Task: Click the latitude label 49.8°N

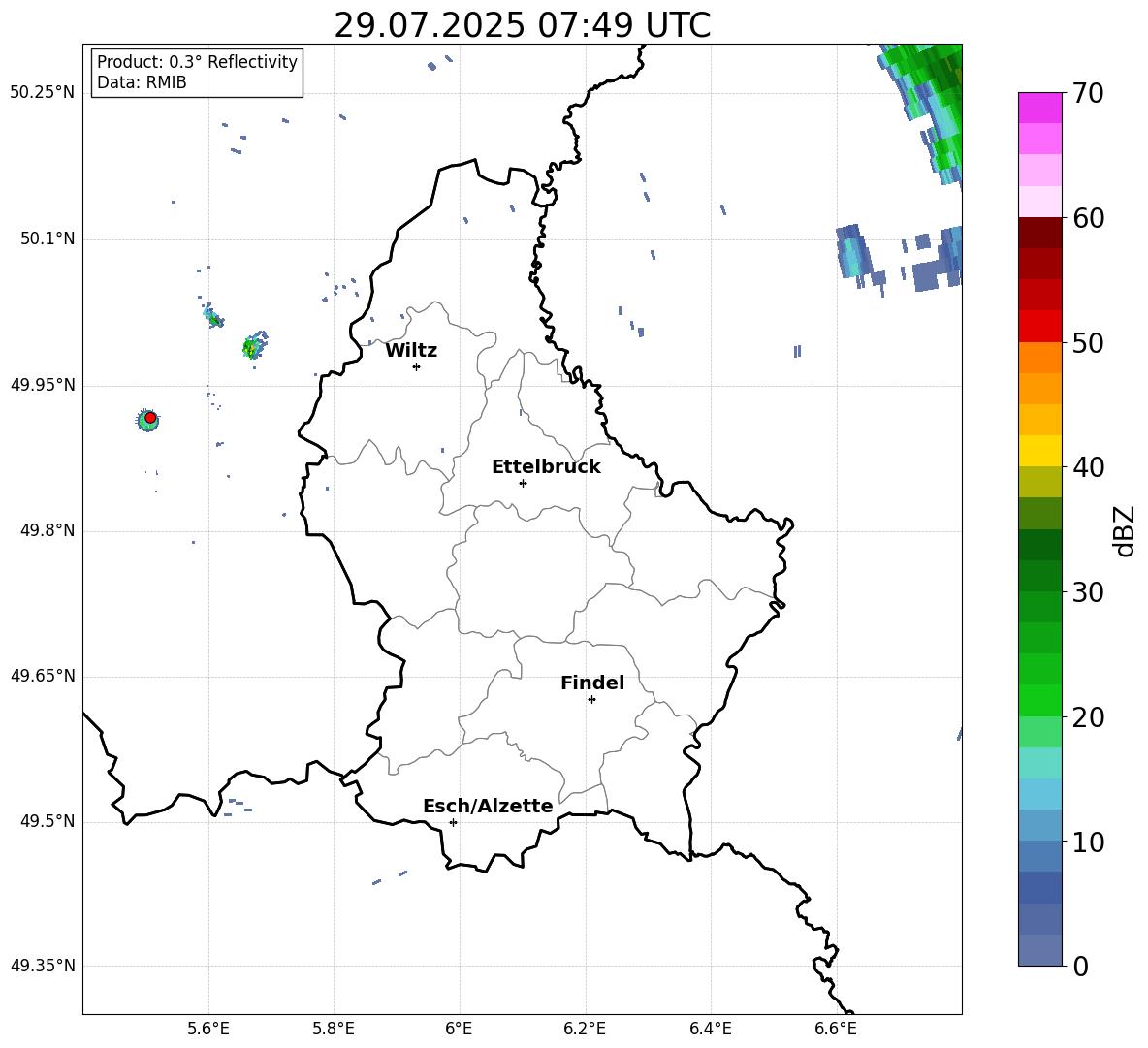Action: point(48,530)
